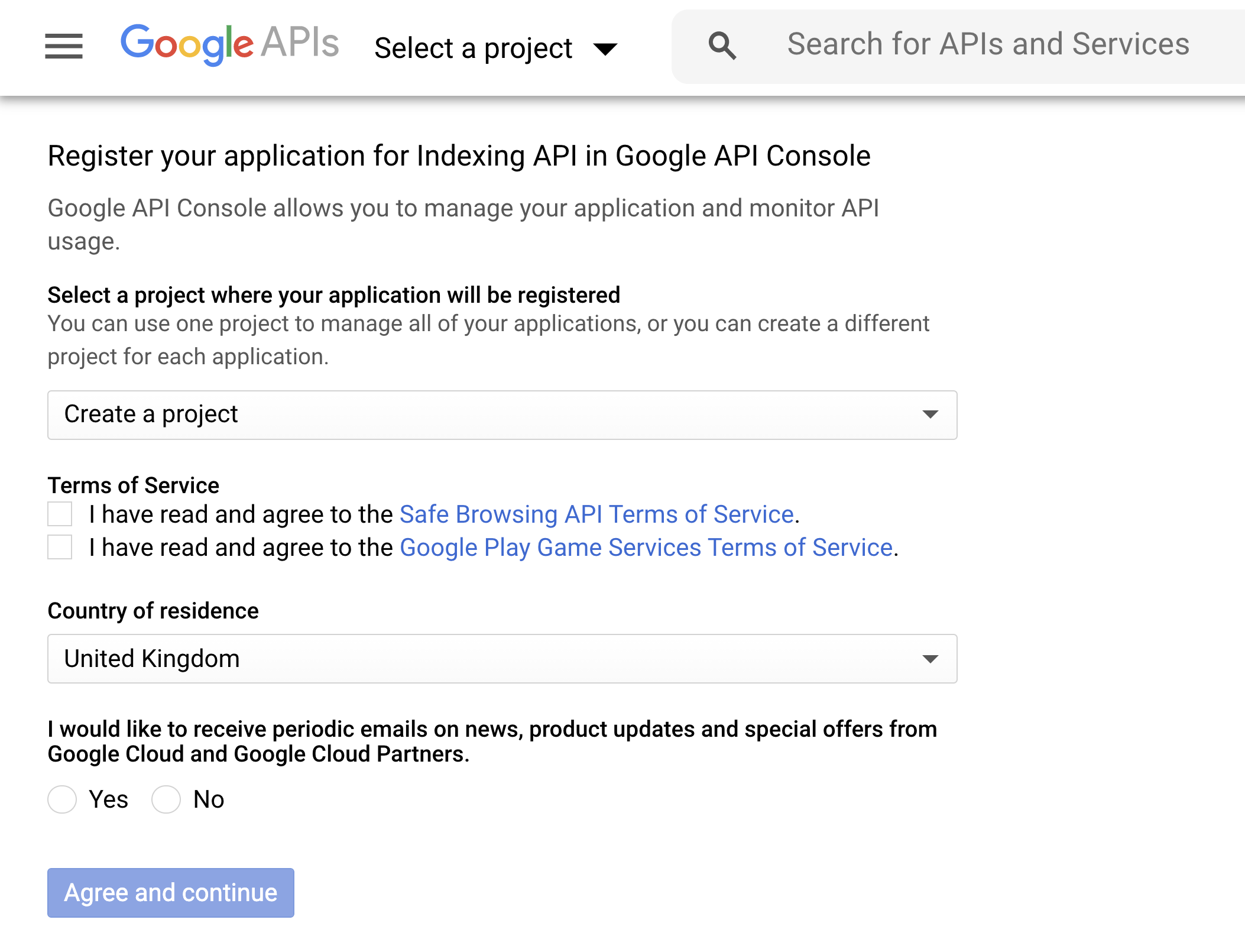Click the Select a project dropdown arrow

pyautogui.click(x=605, y=48)
